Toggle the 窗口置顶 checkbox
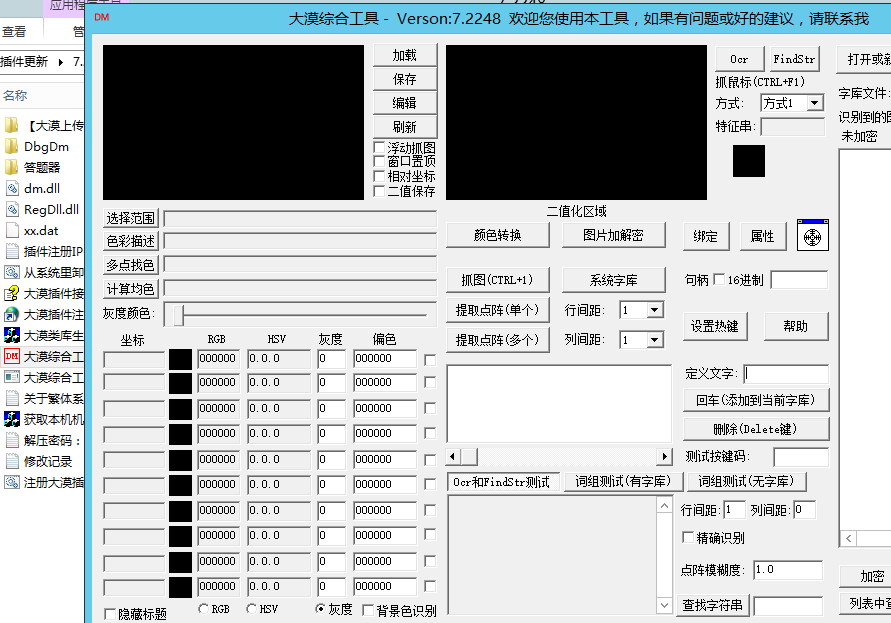This screenshot has width=891, height=623. [x=379, y=161]
